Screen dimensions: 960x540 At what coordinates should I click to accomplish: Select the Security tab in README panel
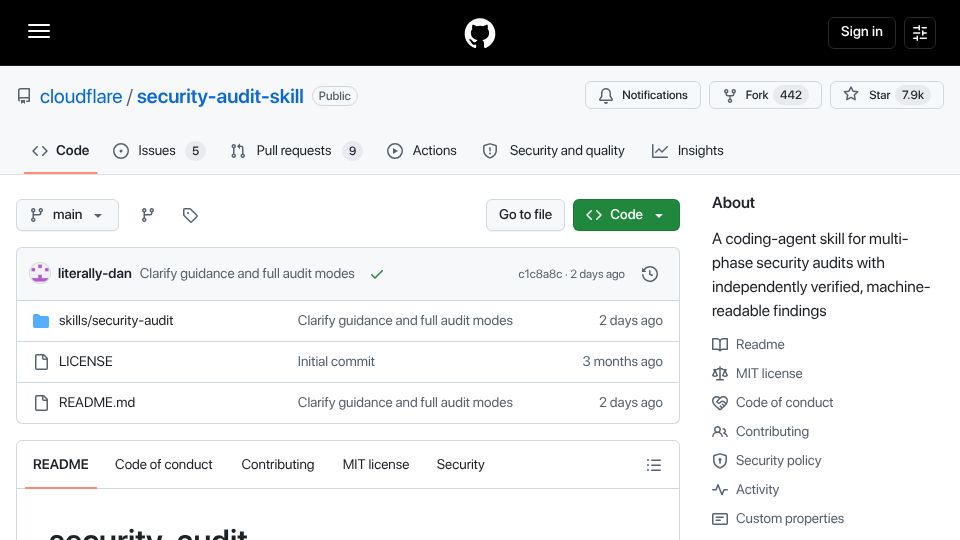[x=460, y=465]
